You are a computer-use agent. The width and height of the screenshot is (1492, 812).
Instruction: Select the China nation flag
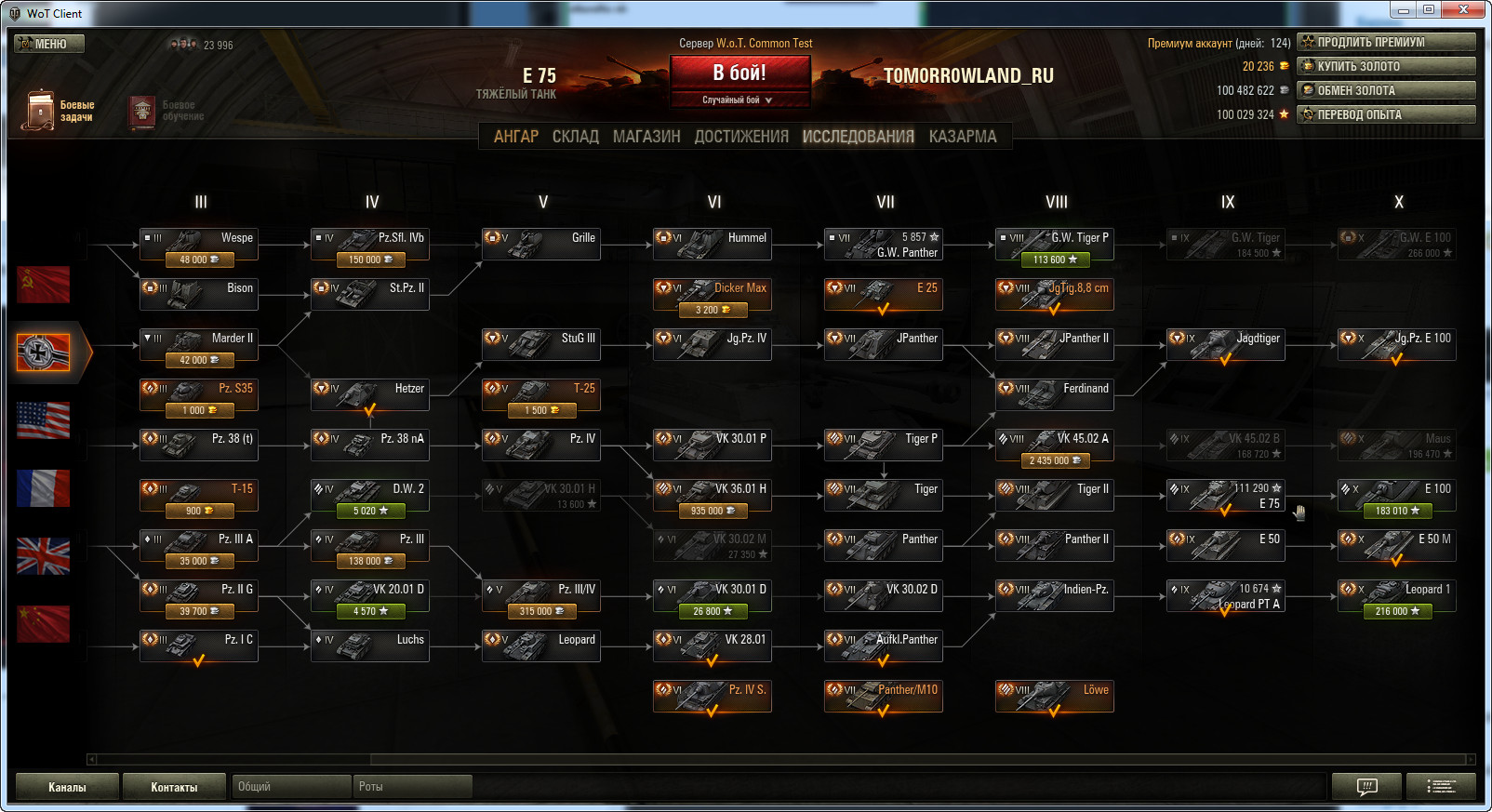click(43, 624)
